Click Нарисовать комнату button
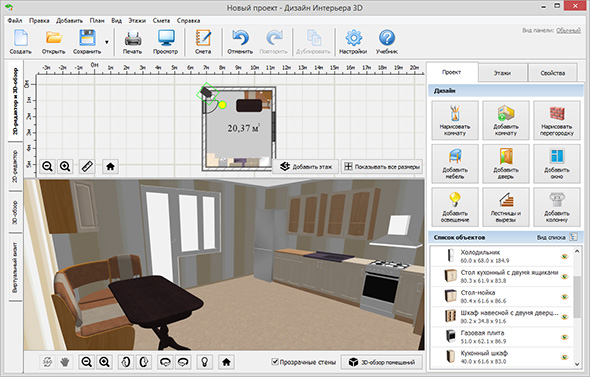The width and height of the screenshot is (590, 377). [455, 120]
